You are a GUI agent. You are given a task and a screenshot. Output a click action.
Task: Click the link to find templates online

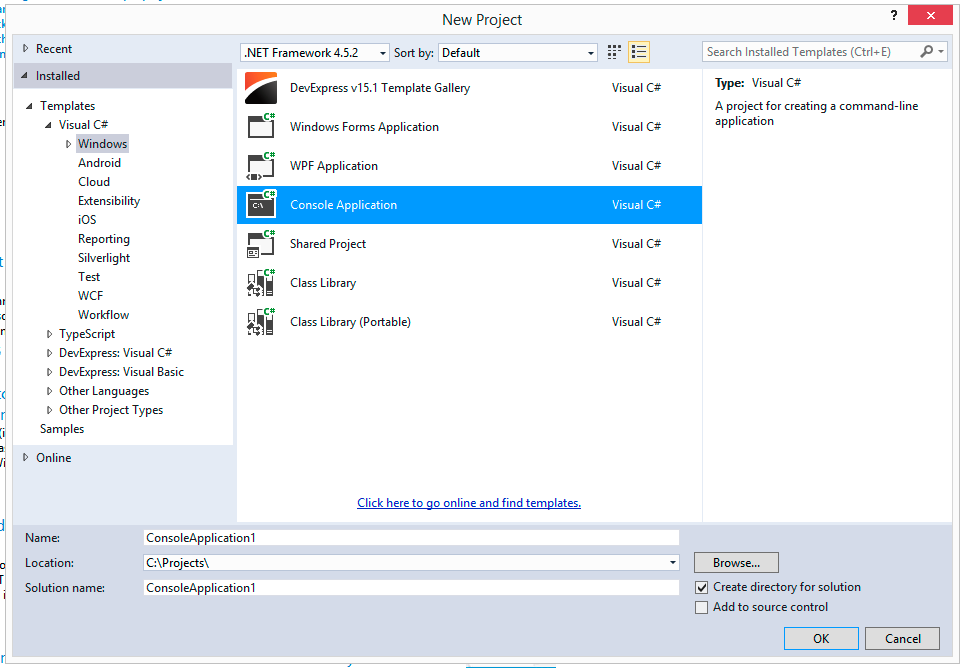(x=468, y=502)
